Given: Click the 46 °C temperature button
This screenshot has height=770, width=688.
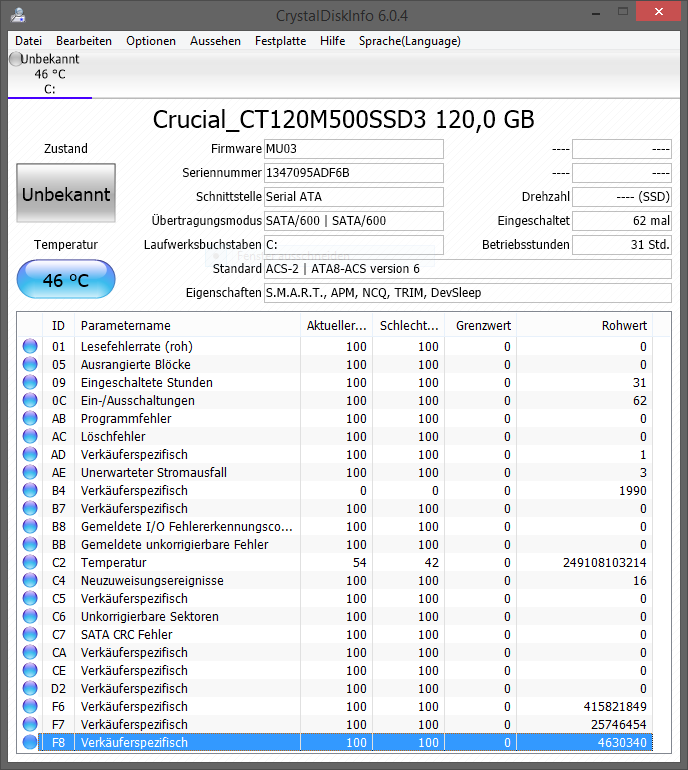Looking at the screenshot, I should coord(66,279).
